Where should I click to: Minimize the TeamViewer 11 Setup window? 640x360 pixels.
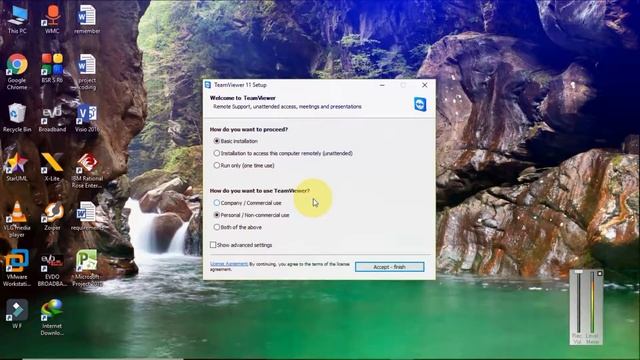(x=382, y=85)
